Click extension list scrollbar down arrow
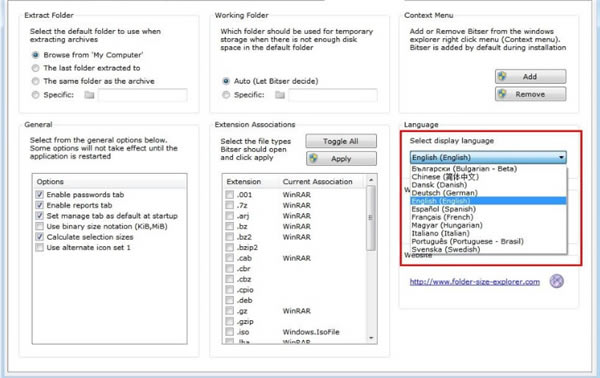Viewport: 600px width, 378px height. click(x=371, y=338)
